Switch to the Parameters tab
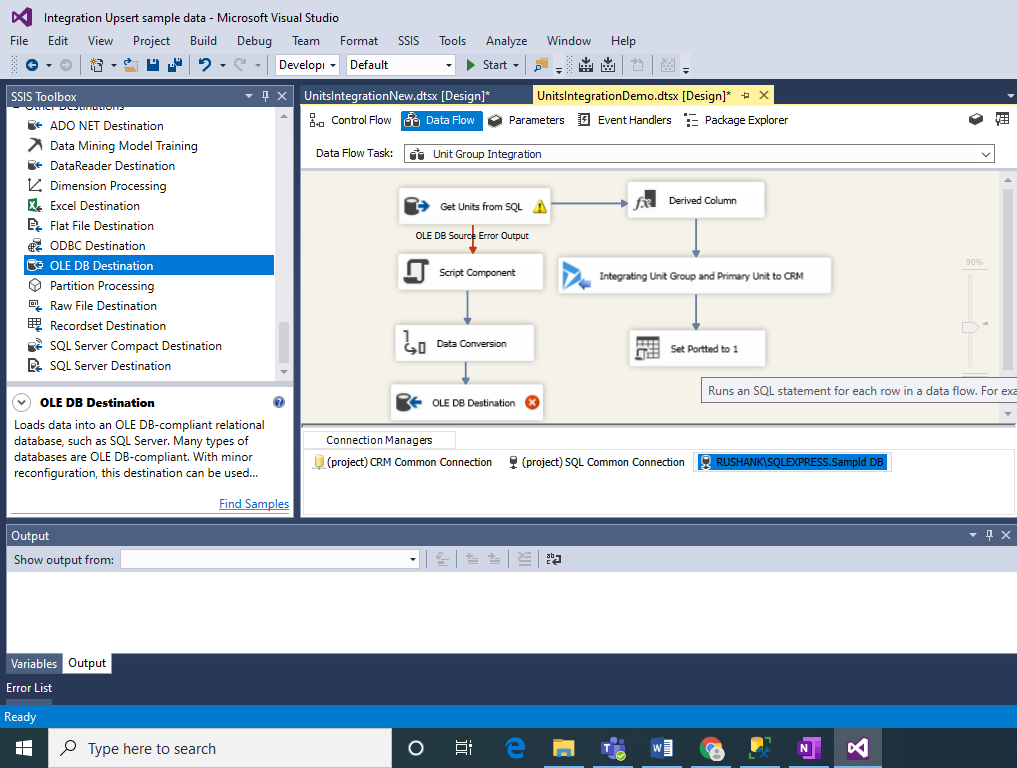 pos(526,120)
